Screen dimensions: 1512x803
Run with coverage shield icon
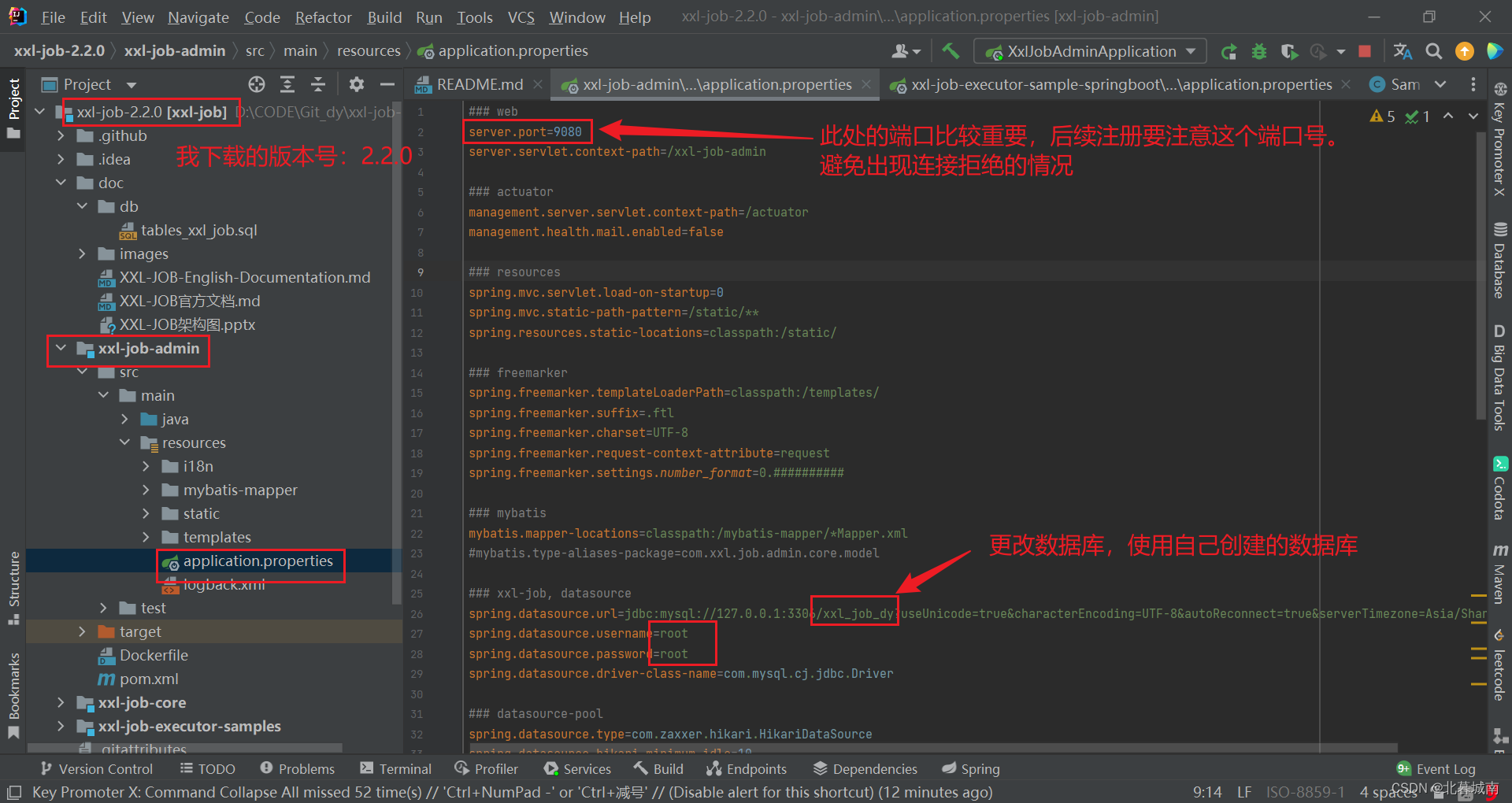[1288, 51]
